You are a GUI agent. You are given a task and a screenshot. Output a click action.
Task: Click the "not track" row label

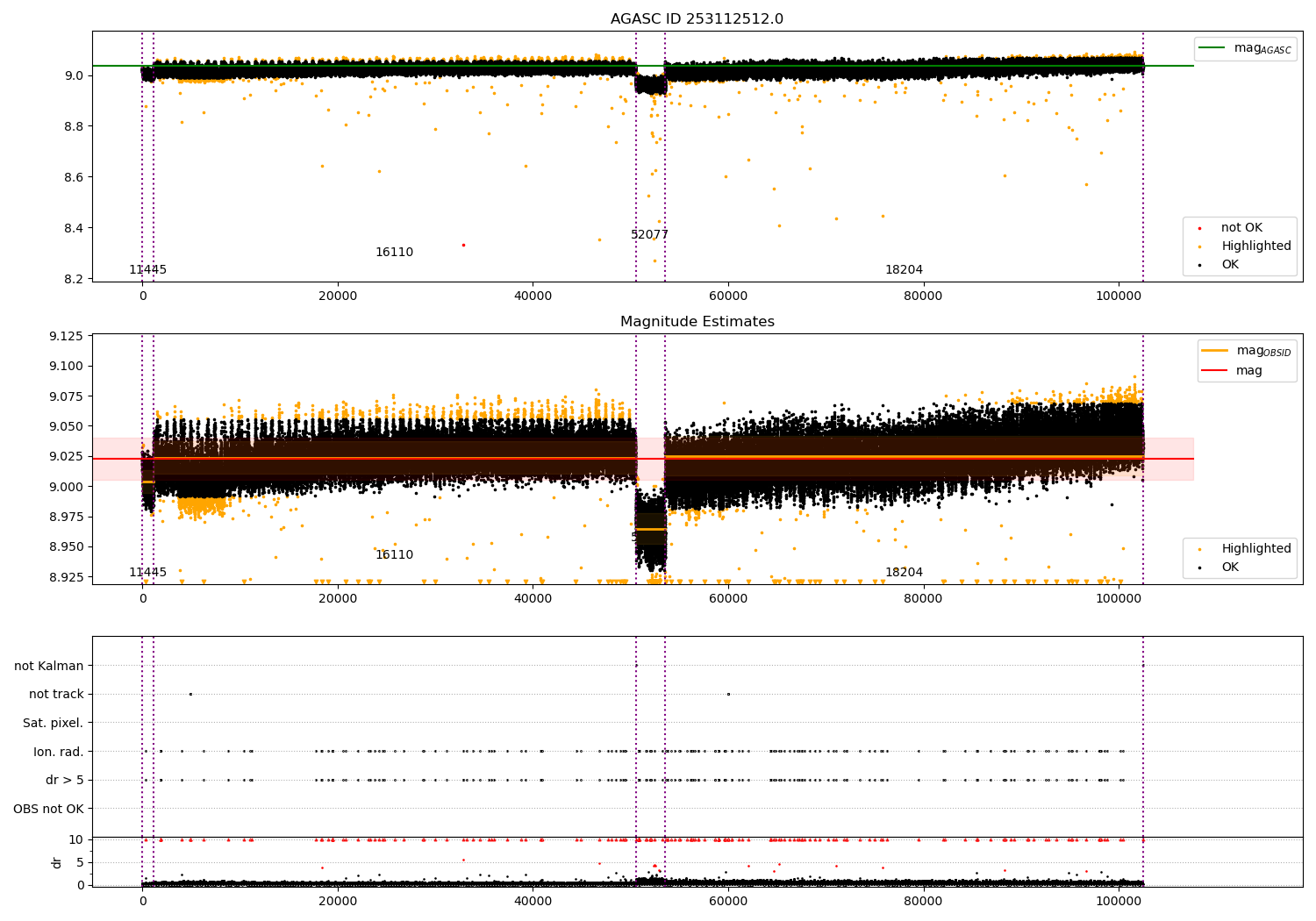point(56,695)
